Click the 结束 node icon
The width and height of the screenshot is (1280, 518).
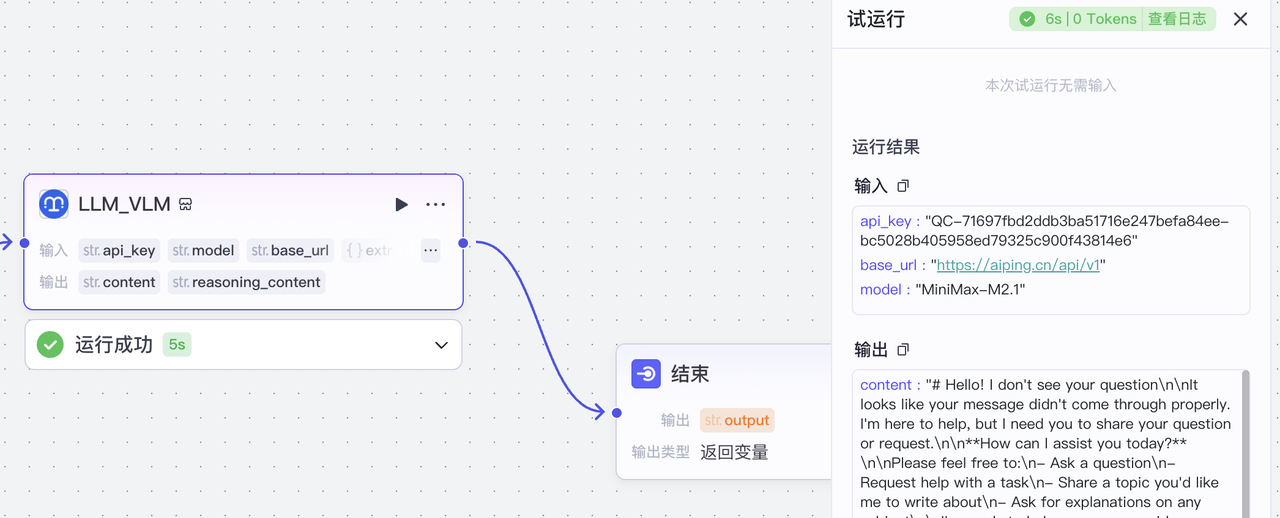[x=646, y=374]
